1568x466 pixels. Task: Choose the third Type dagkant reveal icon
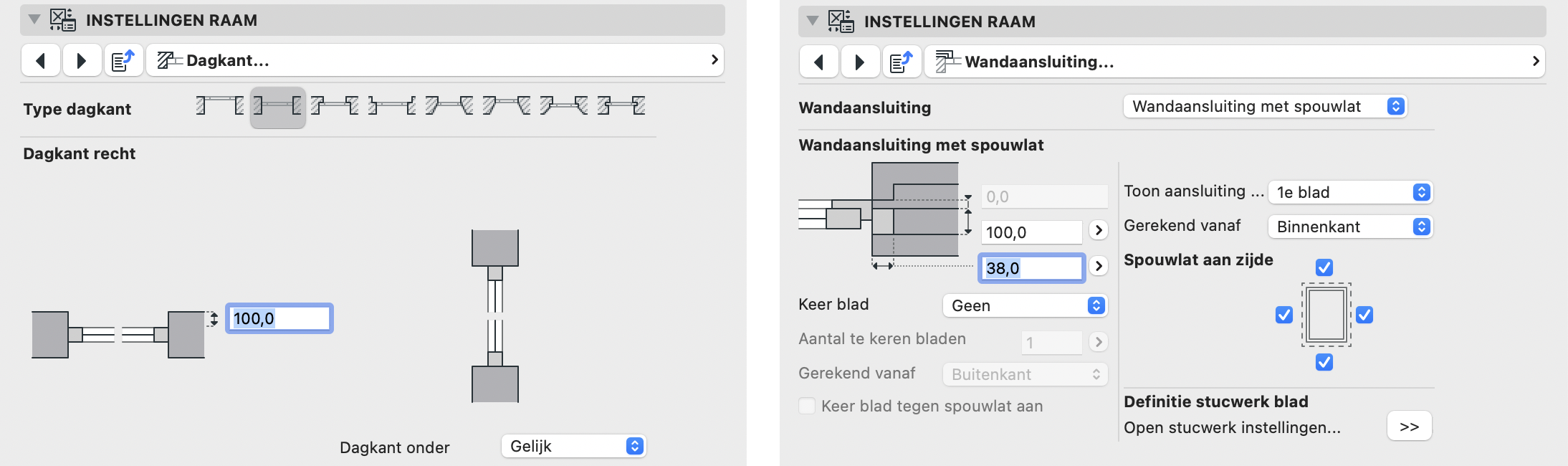(335, 107)
